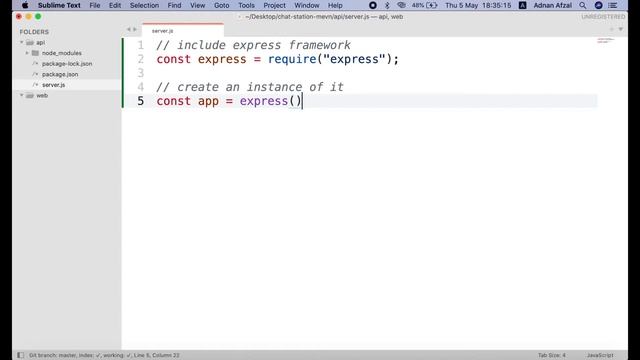This screenshot has width=640, height=360.
Task: Open Spotlight search magnifier icon
Action: point(583,5)
